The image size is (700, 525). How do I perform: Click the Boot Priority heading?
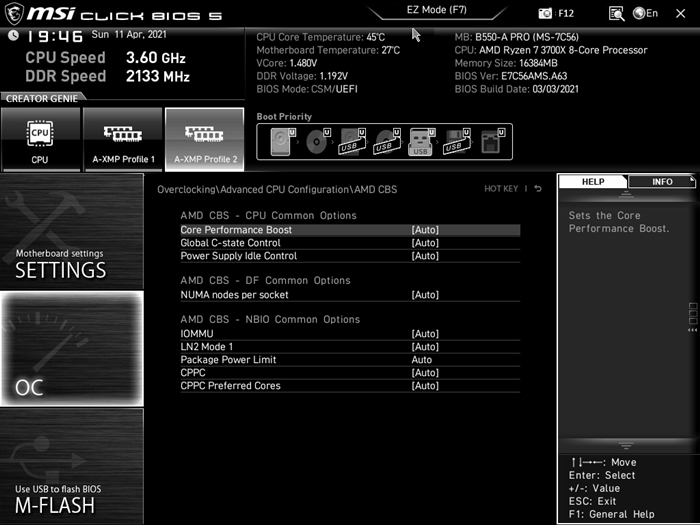coord(284,117)
